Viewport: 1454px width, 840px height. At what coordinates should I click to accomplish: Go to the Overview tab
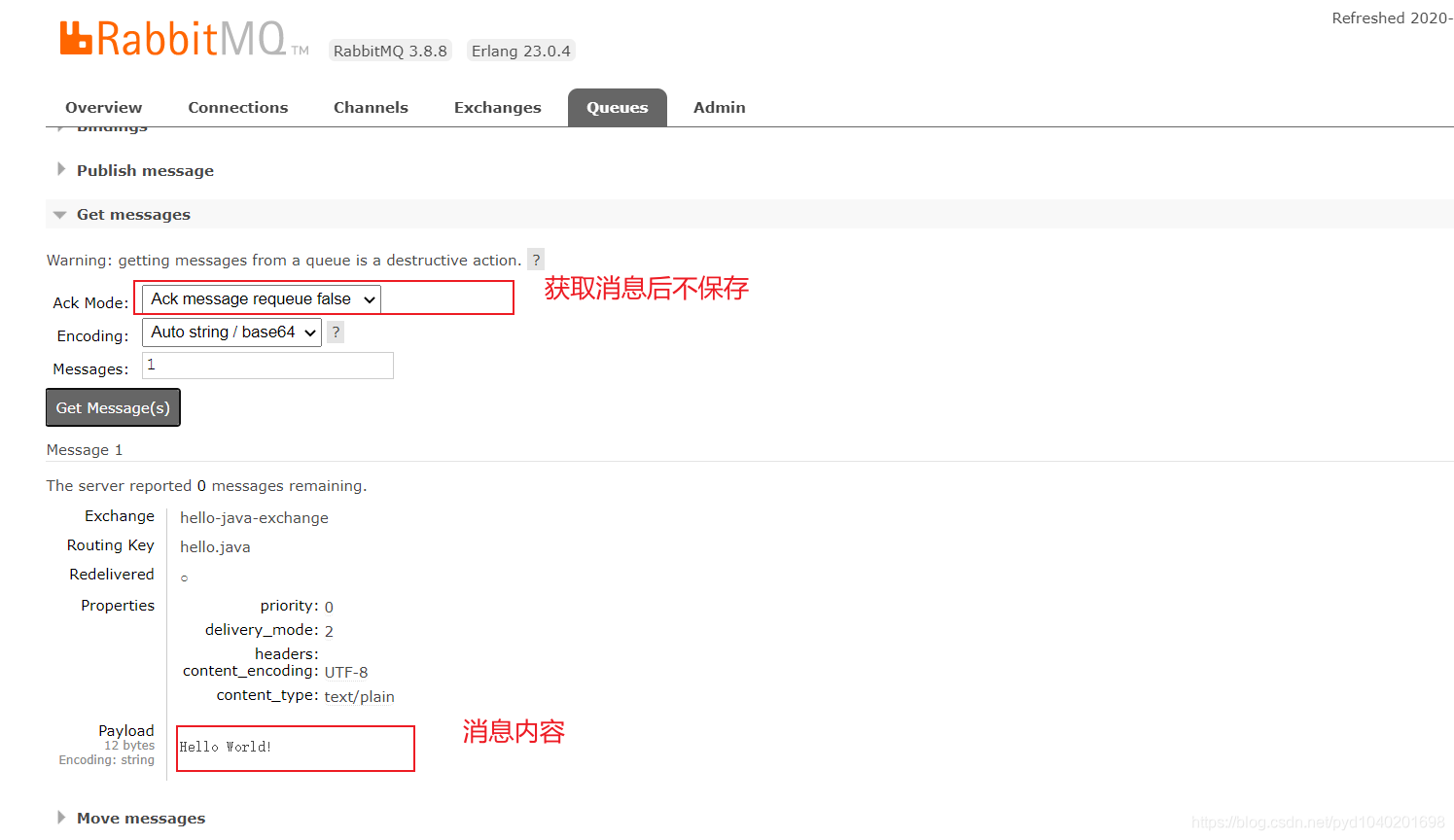(x=104, y=108)
